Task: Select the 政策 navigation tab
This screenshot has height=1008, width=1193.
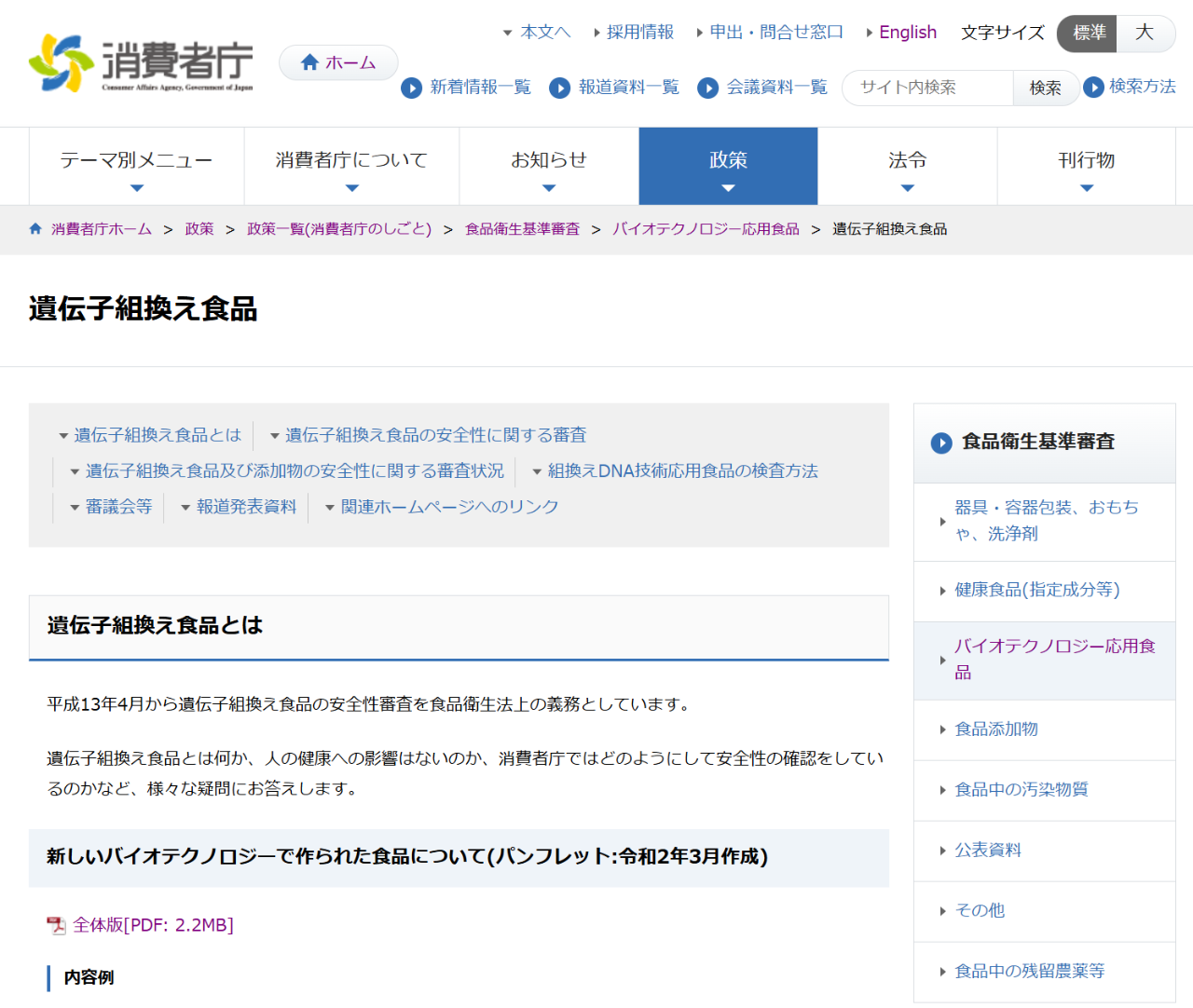Action: click(x=728, y=166)
